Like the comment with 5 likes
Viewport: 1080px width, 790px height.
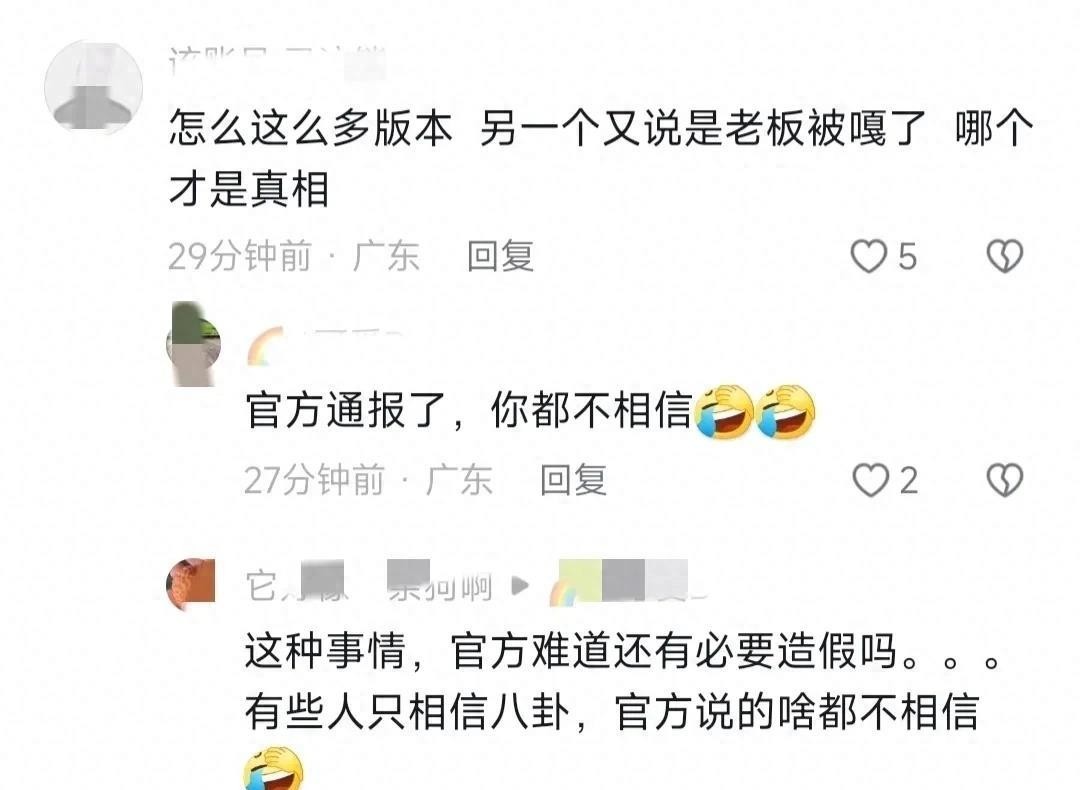pyautogui.click(x=869, y=256)
